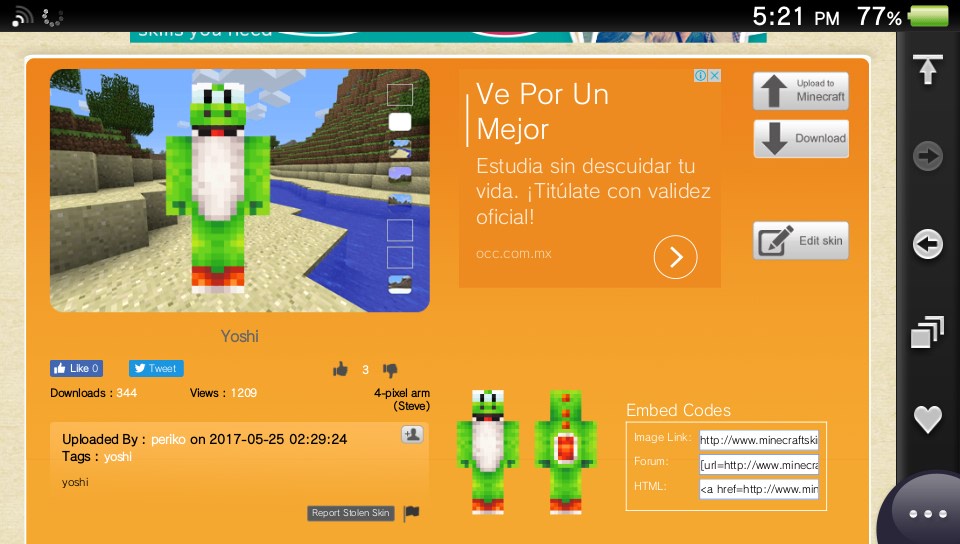Click the back view skin preview image
960x544 pixels.
pos(565,452)
